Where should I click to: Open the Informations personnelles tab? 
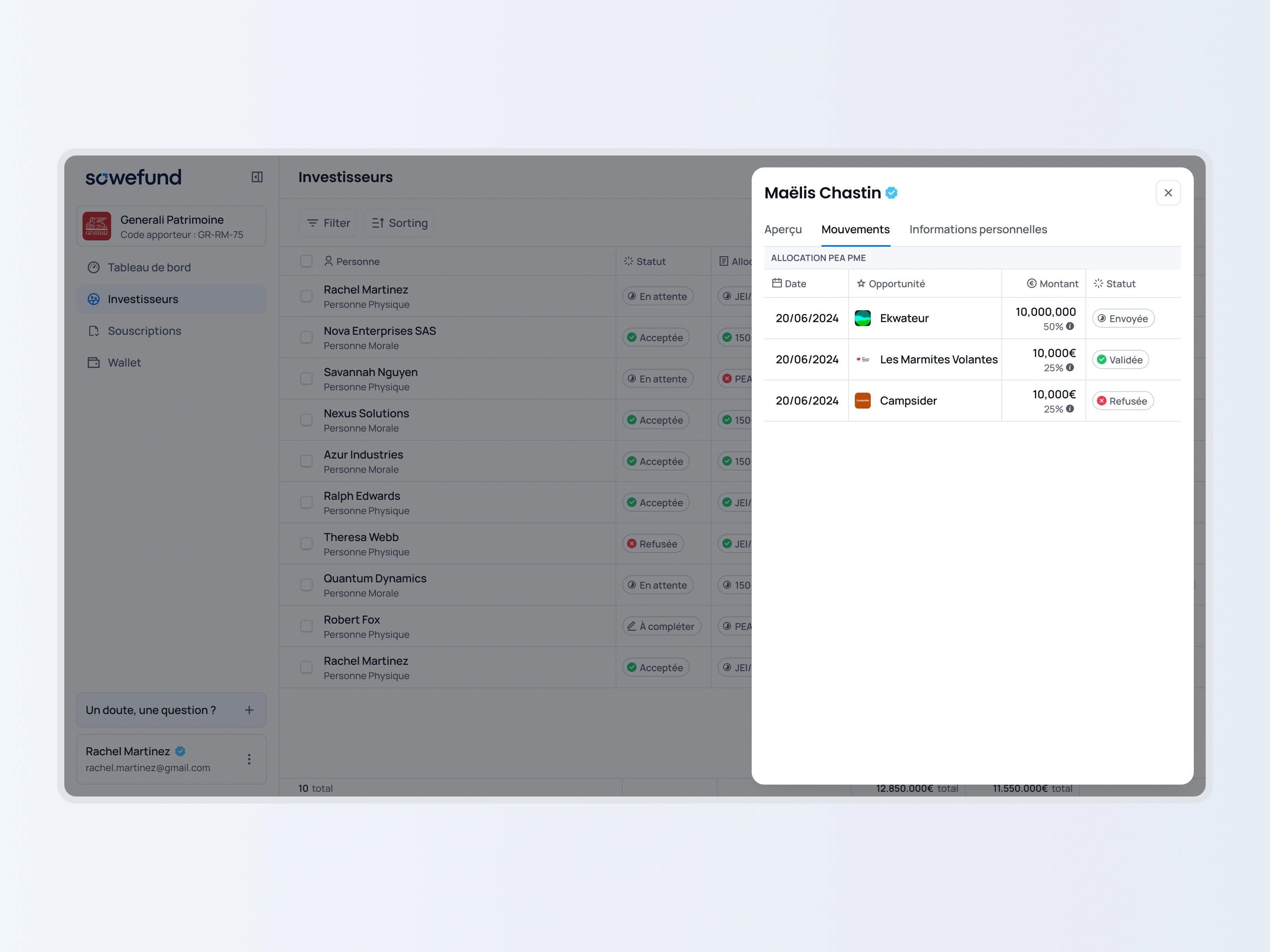tap(978, 230)
